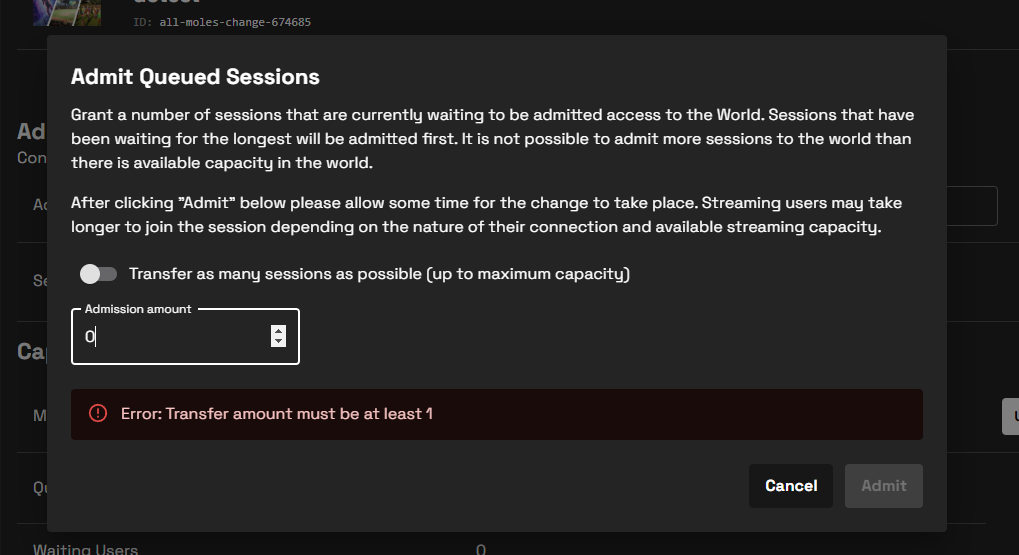Click the 'Waiting Users' row label

[85, 549]
